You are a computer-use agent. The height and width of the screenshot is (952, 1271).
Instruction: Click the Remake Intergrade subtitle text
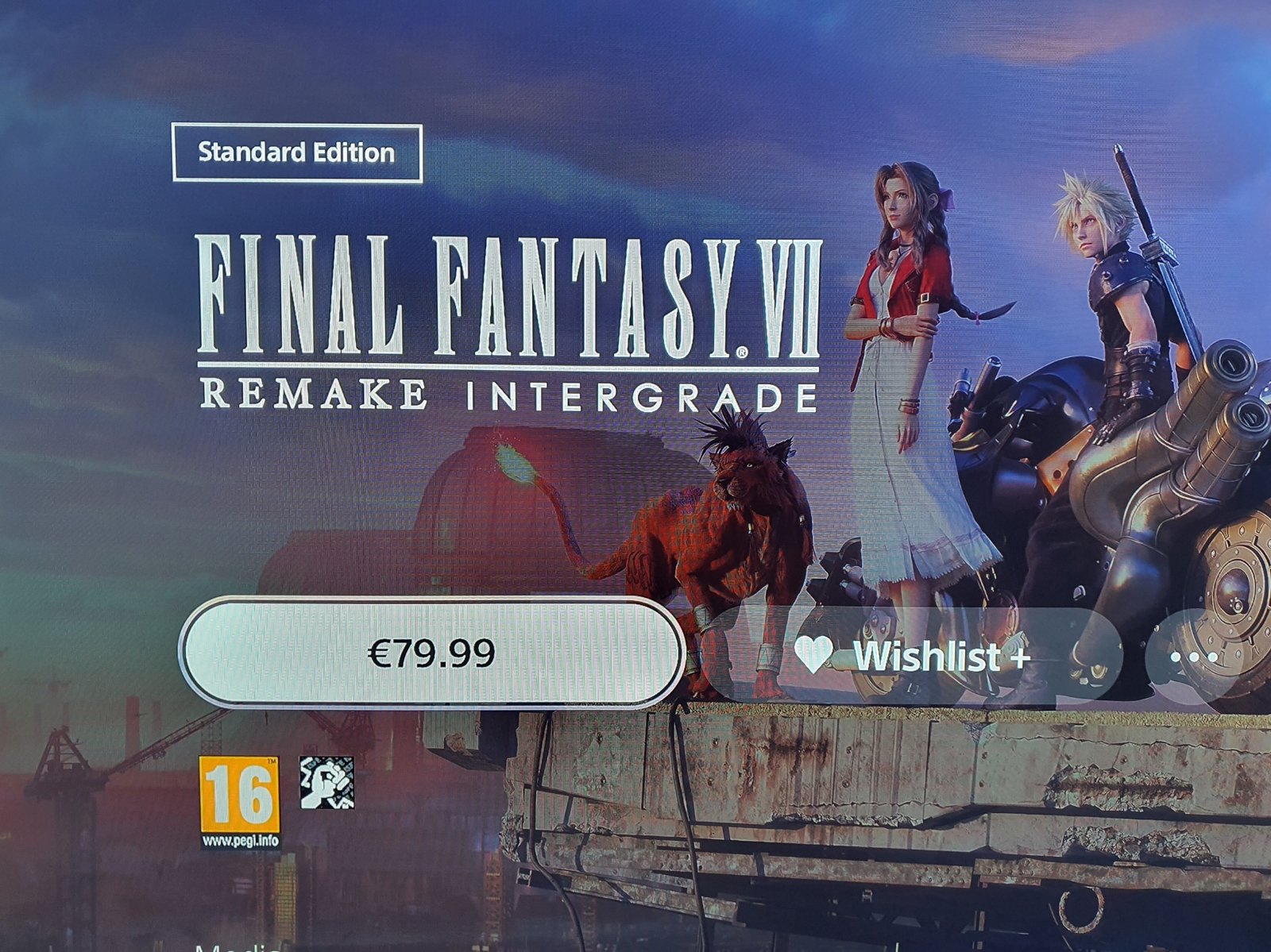coord(508,395)
